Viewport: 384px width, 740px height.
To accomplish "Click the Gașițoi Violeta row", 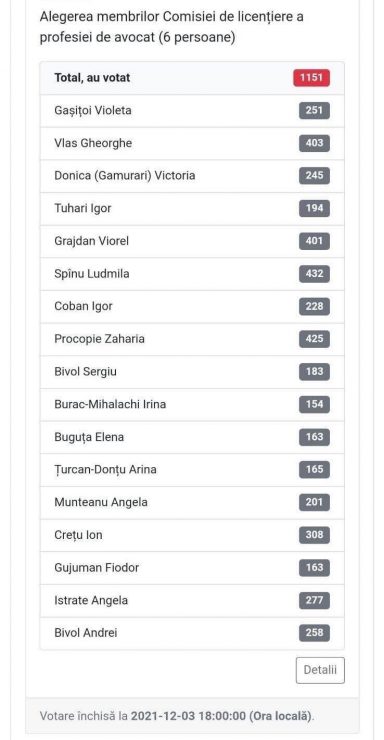I will click(x=192, y=110).
